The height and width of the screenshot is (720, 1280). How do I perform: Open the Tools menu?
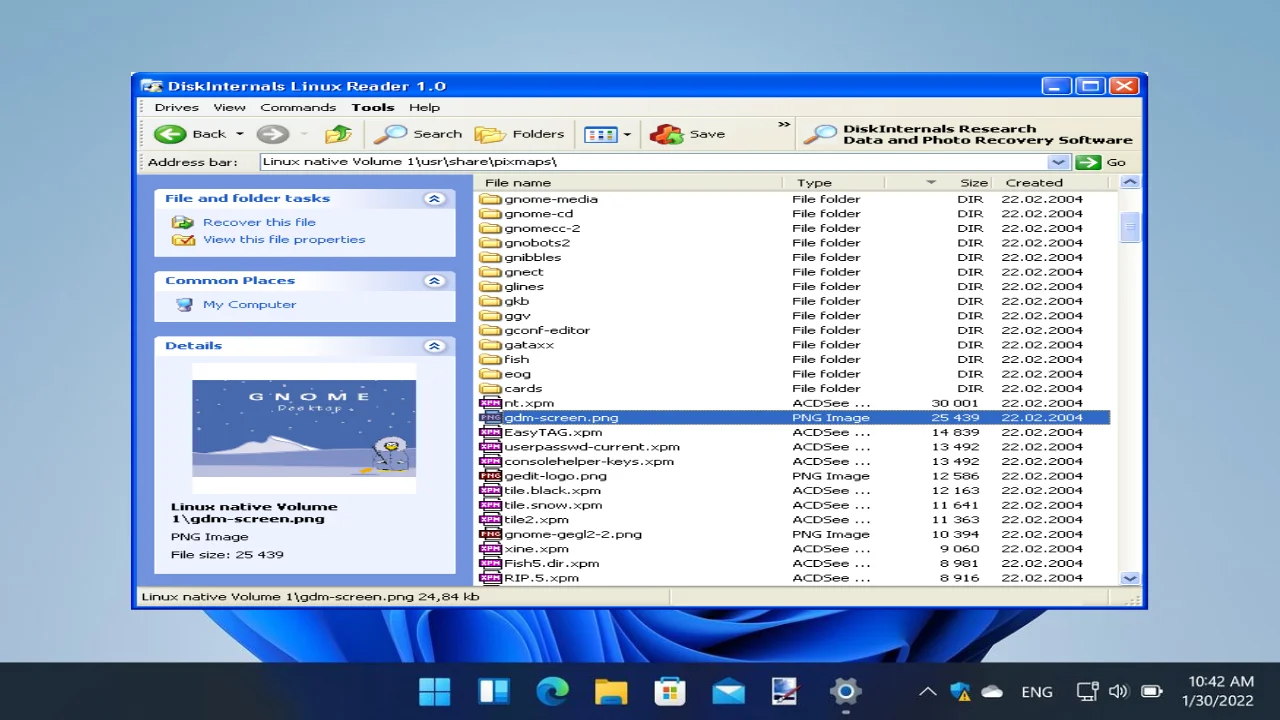373,107
